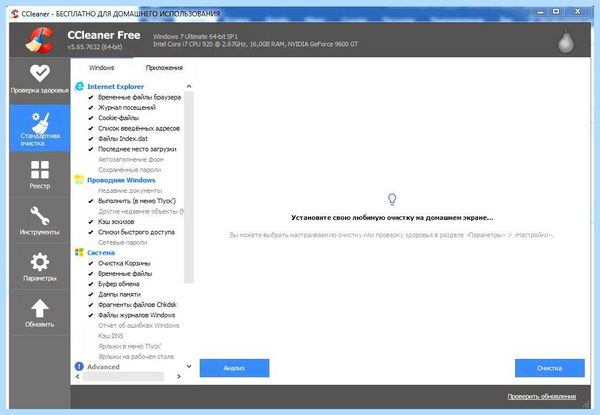
Task: Click the CCleaner logo in header
Action: click(39, 39)
